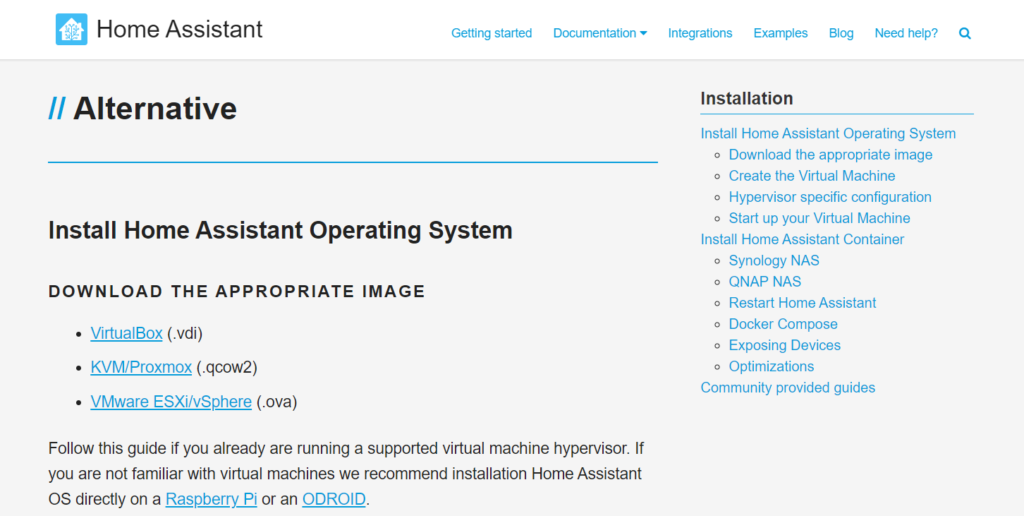Click the Home Assistant logo icon
Image resolution: width=1024 pixels, height=516 pixels.
point(71,30)
